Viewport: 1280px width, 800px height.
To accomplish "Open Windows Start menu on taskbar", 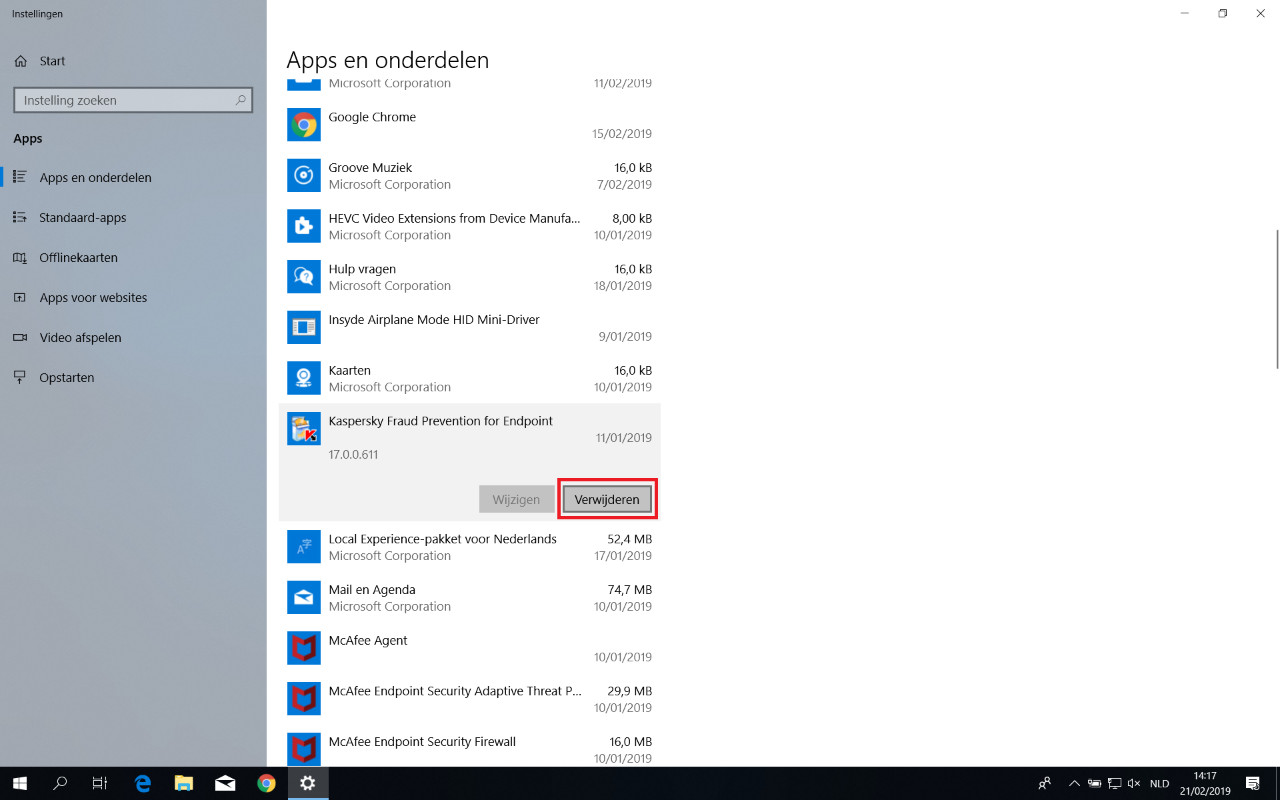I will [x=20, y=783].
